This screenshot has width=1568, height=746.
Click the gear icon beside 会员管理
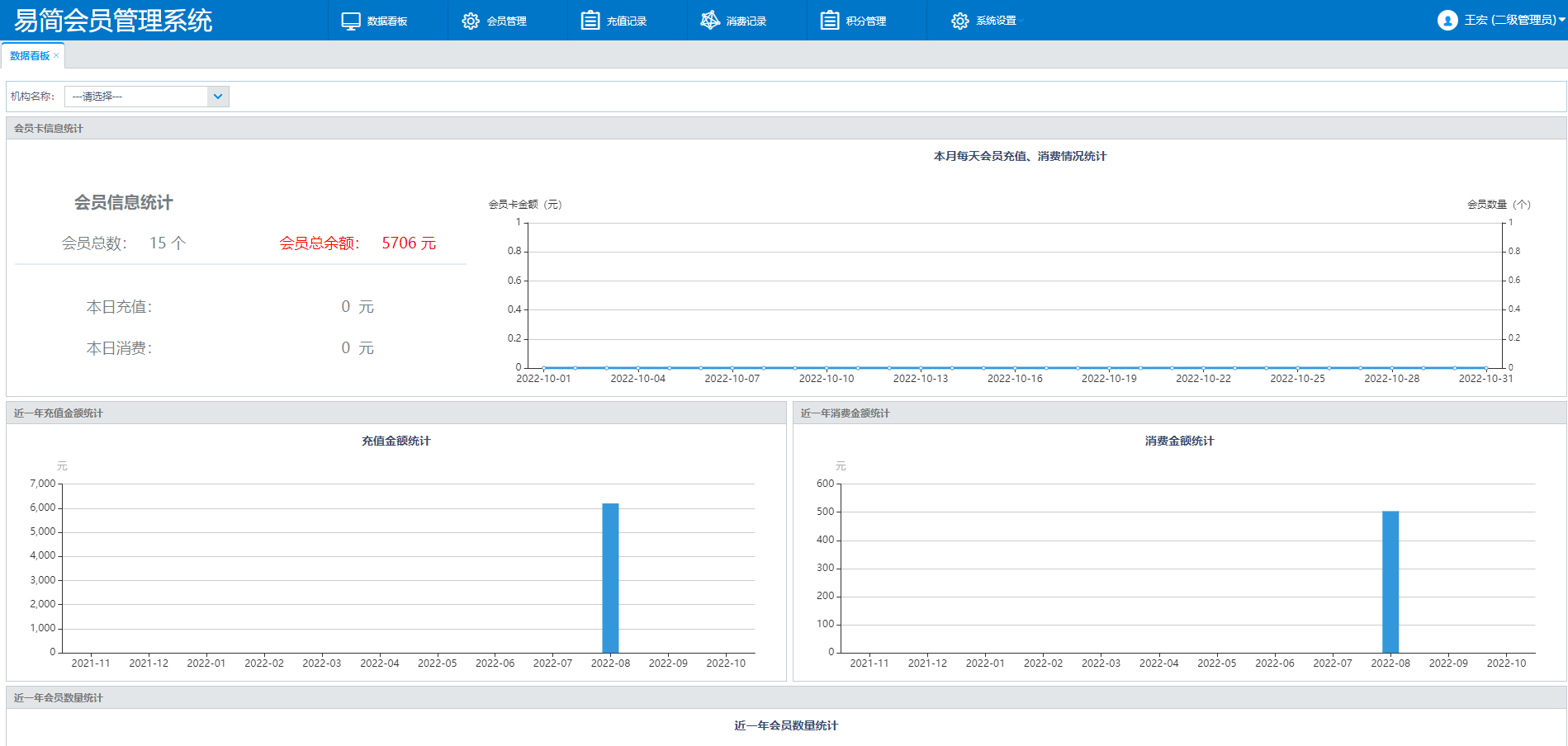pos(471,21)
